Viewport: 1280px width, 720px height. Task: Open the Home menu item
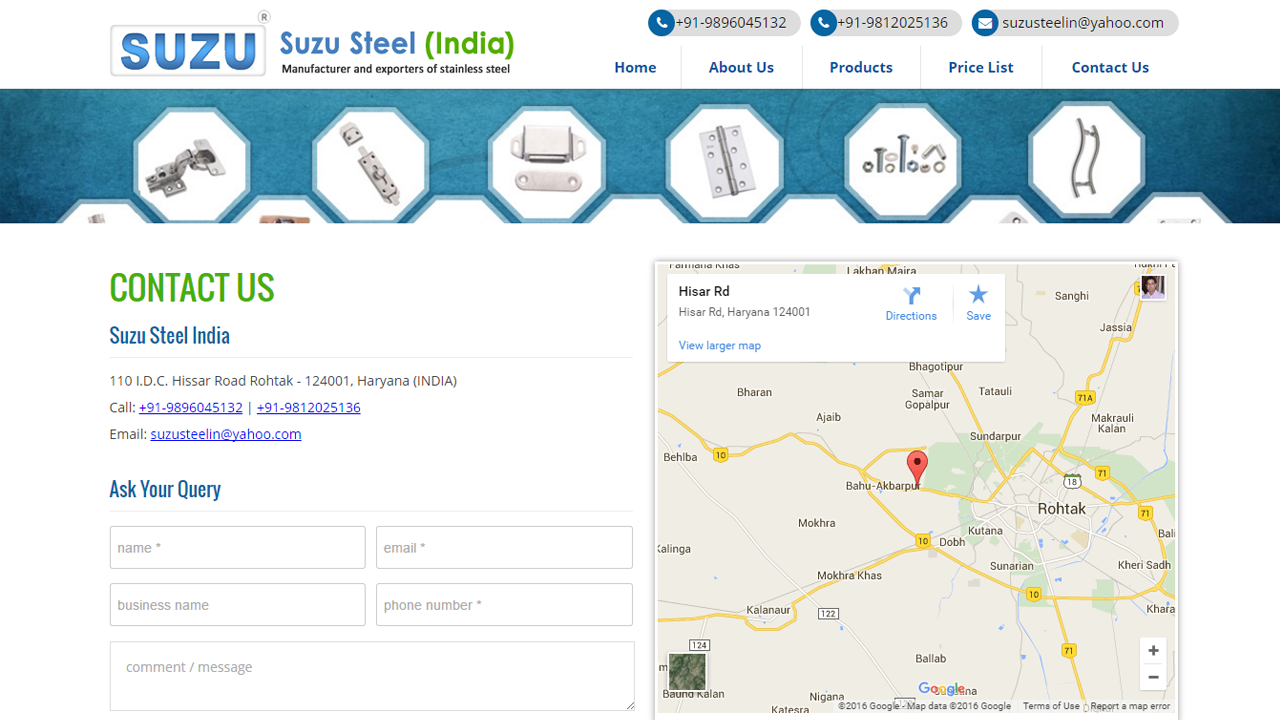pyautogui.click(x=635, y=67)
